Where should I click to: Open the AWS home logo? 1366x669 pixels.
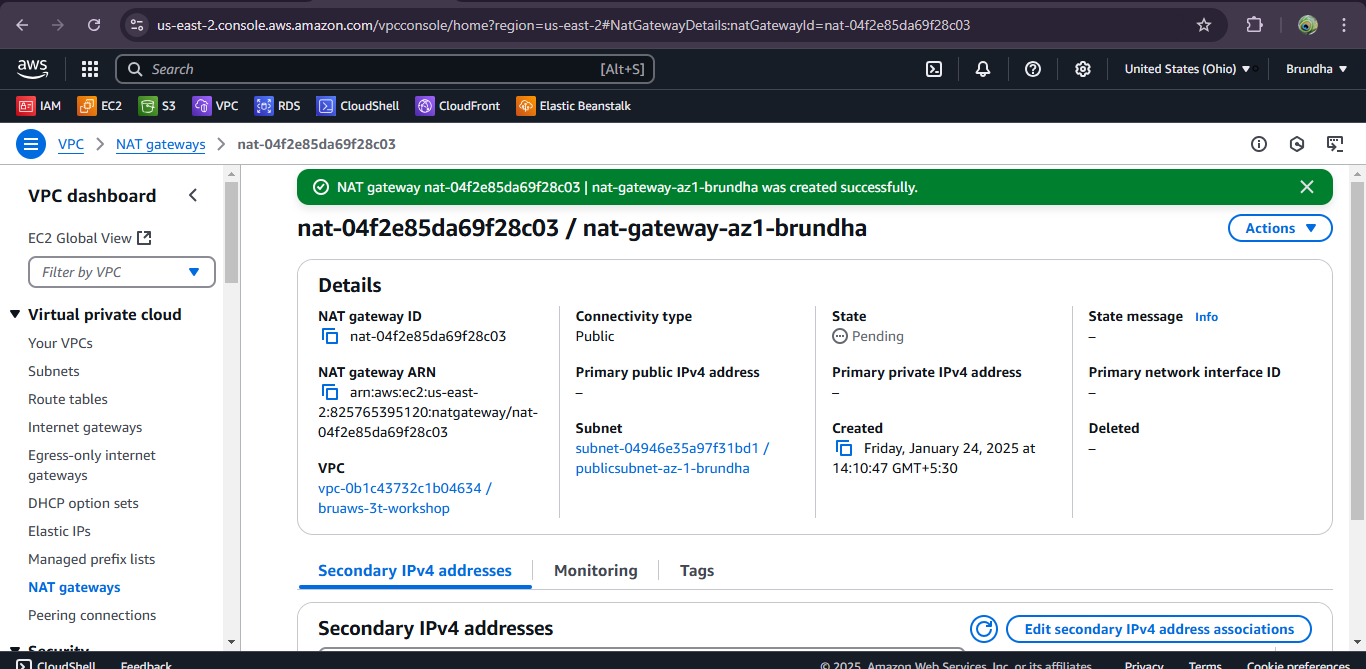tap(32, 69)
